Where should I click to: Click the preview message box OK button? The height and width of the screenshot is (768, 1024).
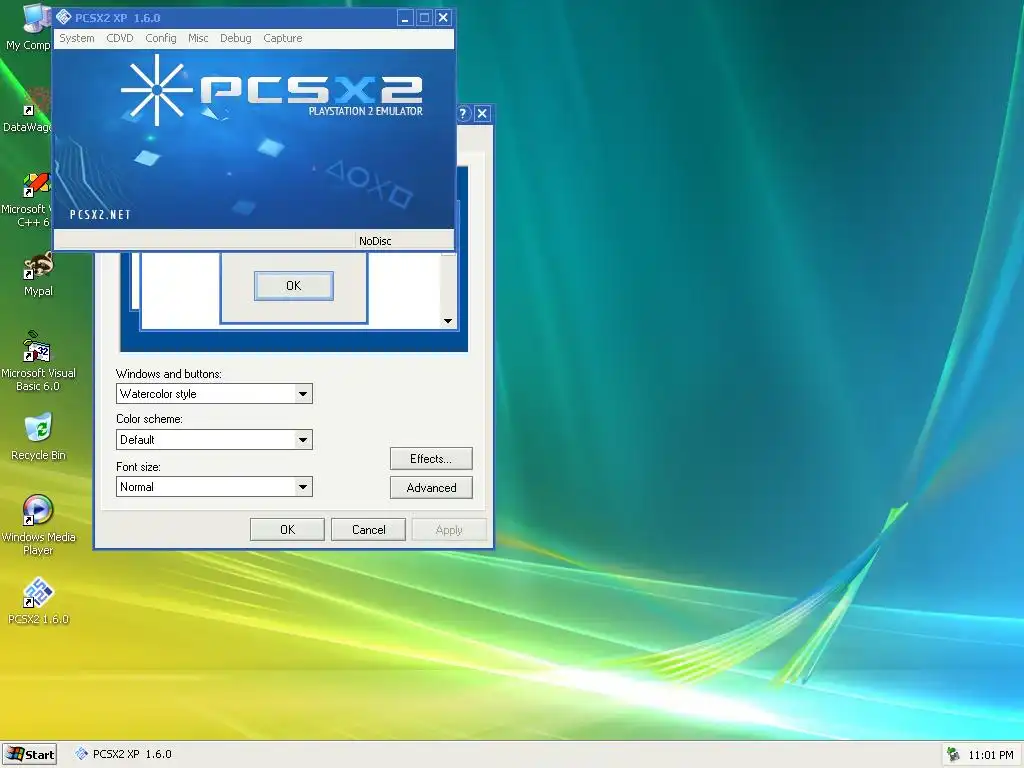tap(294, 285)
